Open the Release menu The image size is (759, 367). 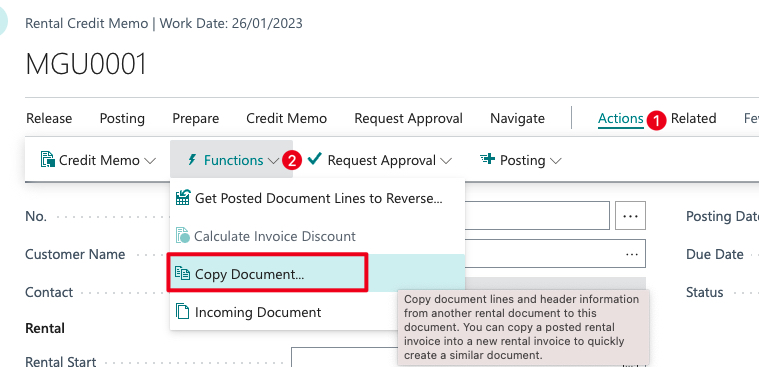click(49, 119)
